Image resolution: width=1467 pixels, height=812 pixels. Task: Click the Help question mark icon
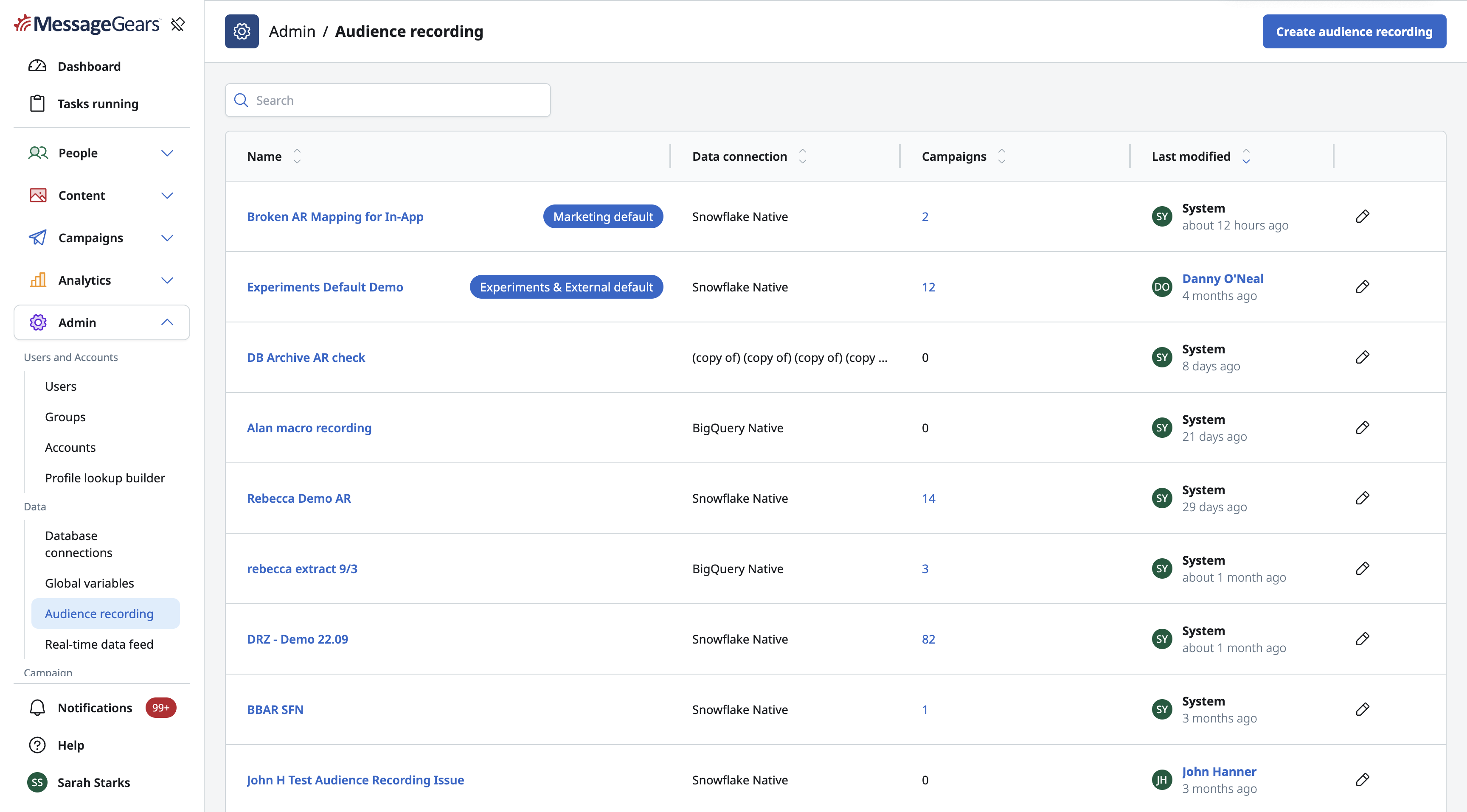click(x=37, y=745)
